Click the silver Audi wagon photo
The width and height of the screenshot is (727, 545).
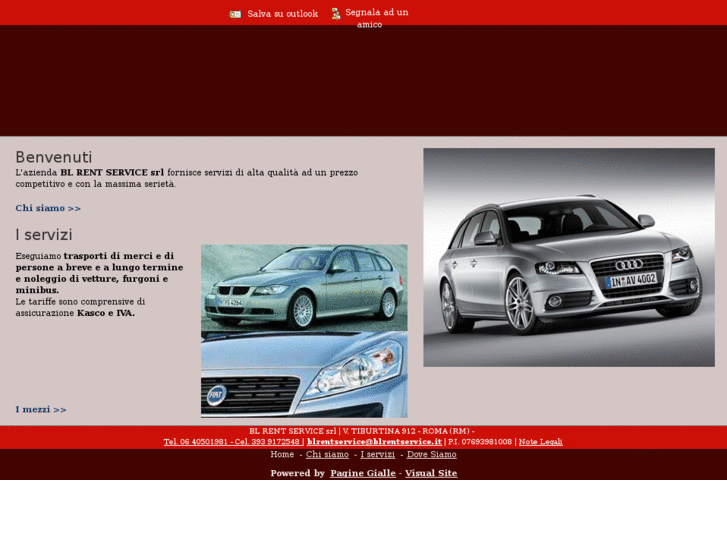click(569, 257)
